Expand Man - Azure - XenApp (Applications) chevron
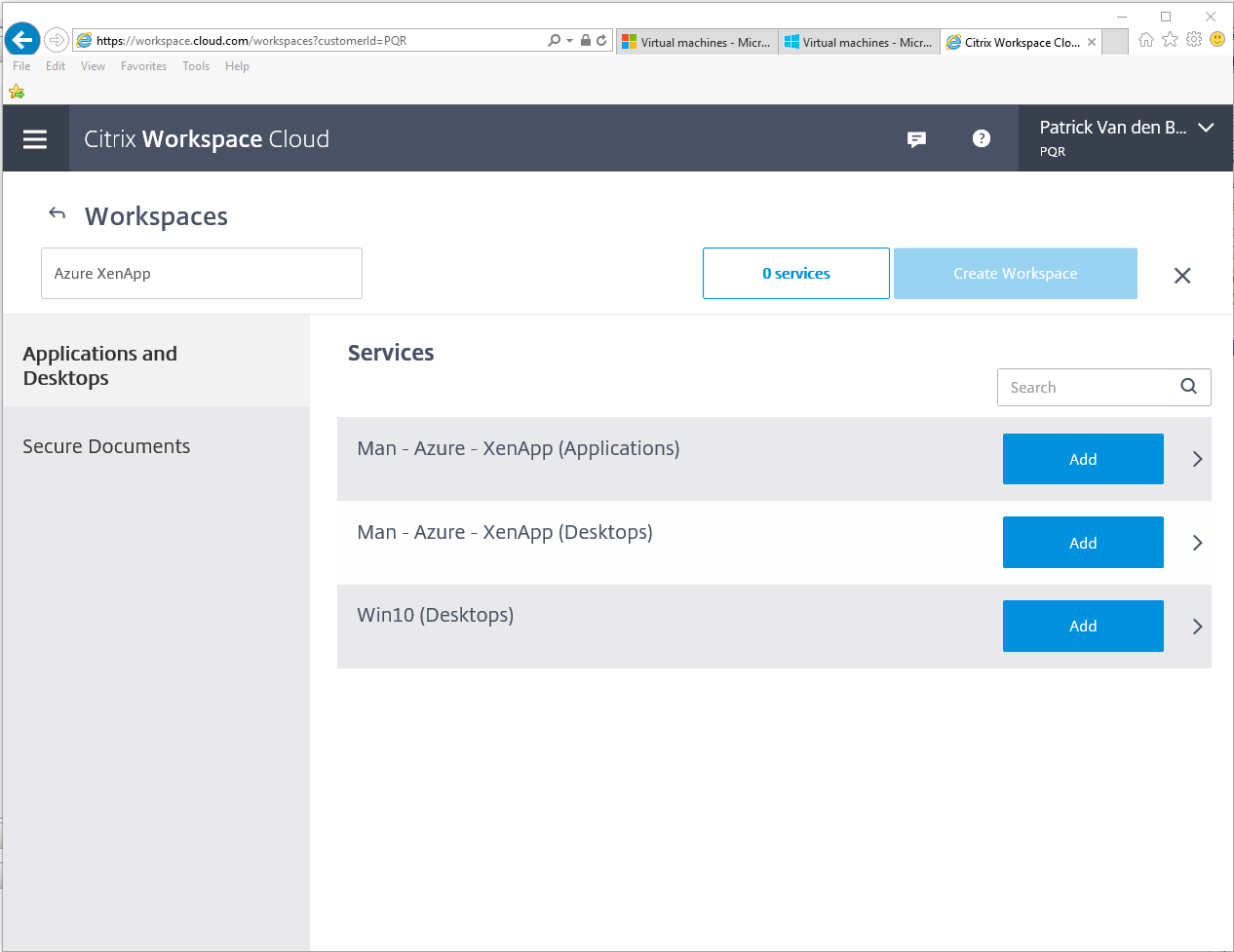Viewport: 1234px width, 952px height. (1198, 459)
